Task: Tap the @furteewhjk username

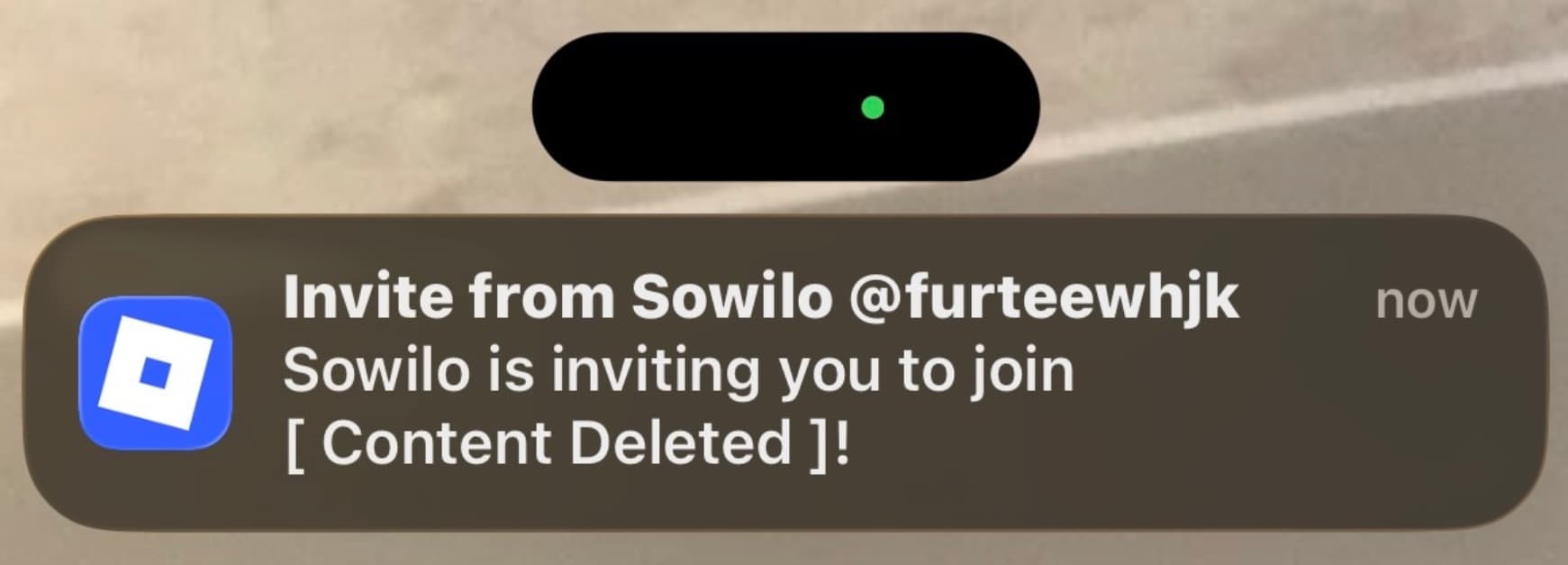Action: 1044,298
